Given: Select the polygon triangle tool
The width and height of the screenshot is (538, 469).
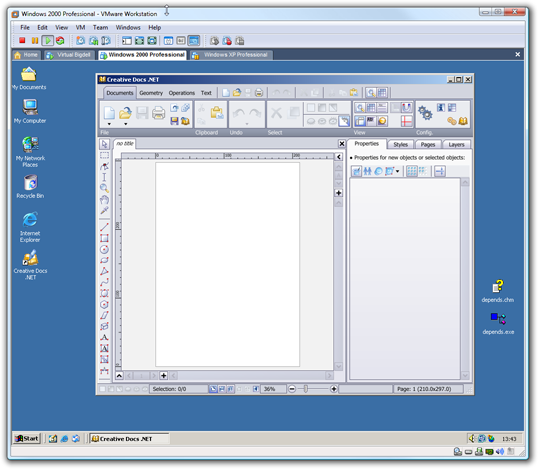Looking at the screenshot, I should pyautogui.click(x=104, y=271).
